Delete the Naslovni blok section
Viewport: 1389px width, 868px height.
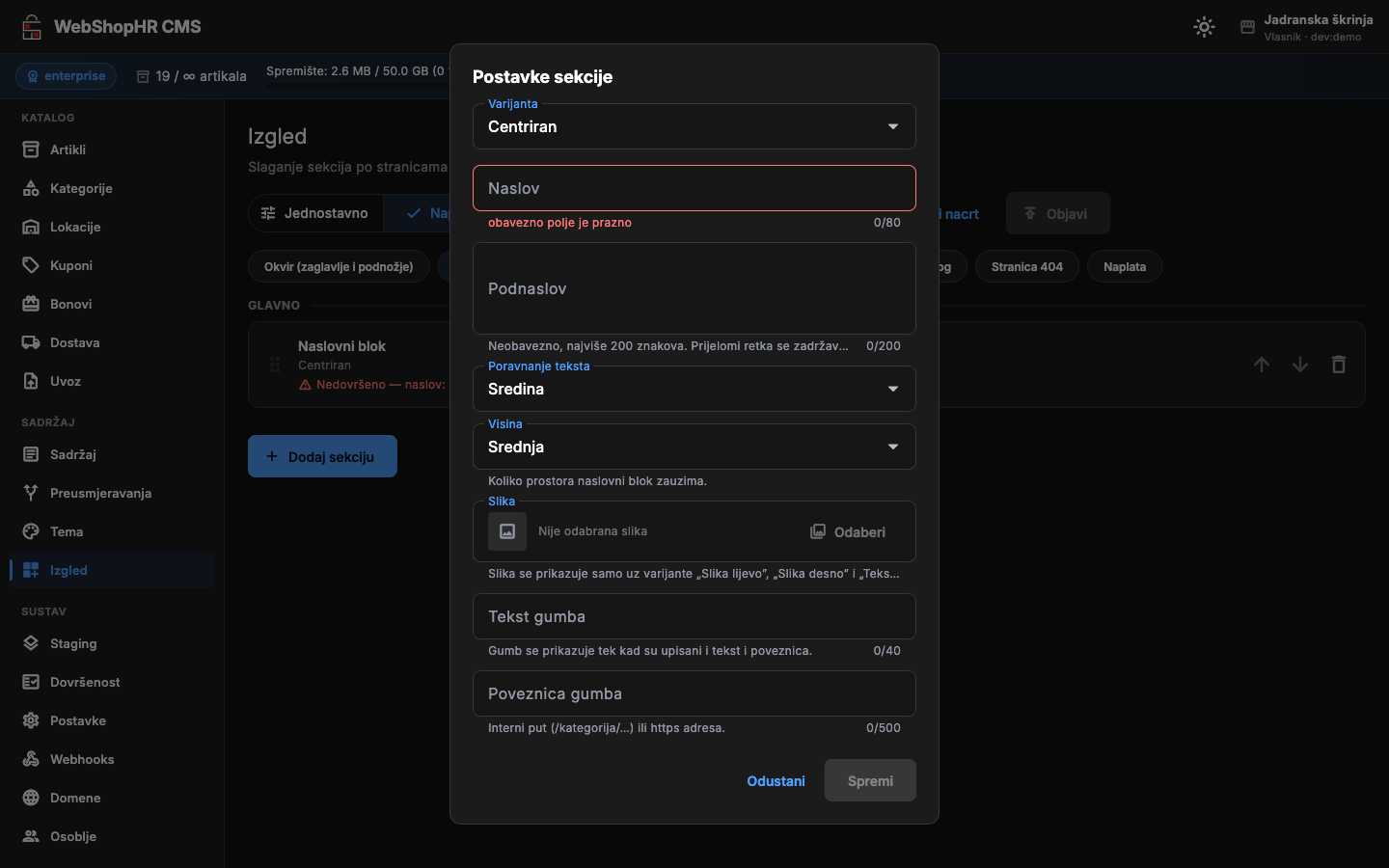1339,365
